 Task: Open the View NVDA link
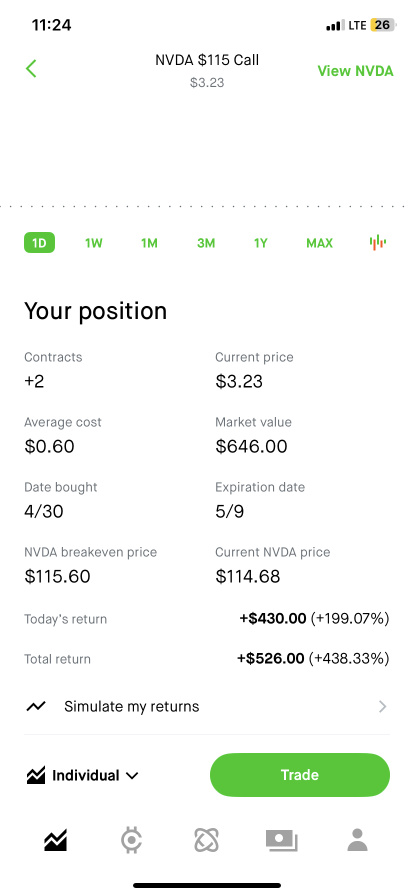pos(355,71)
